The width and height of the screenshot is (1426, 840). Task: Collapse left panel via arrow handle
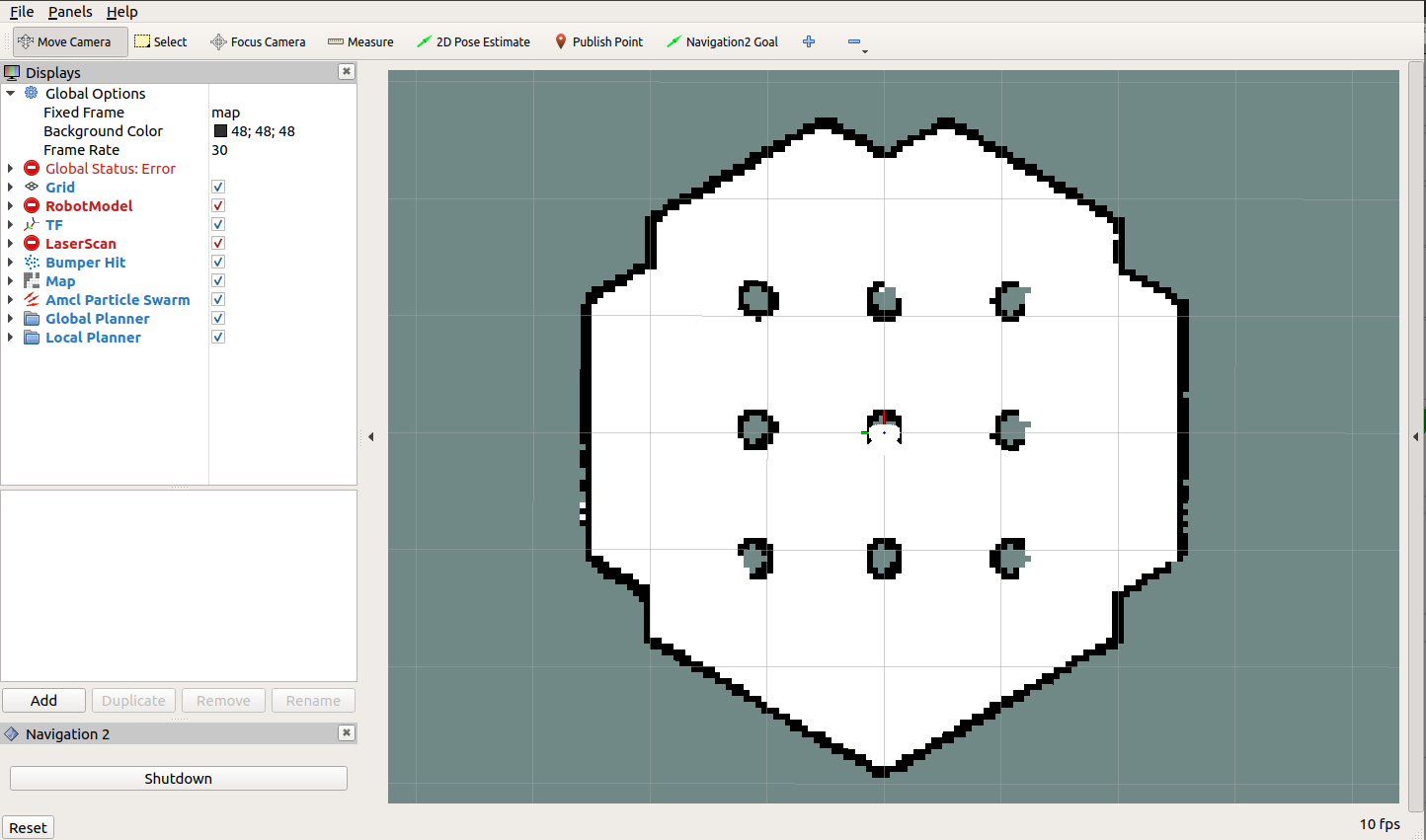[x=371, y=436]
